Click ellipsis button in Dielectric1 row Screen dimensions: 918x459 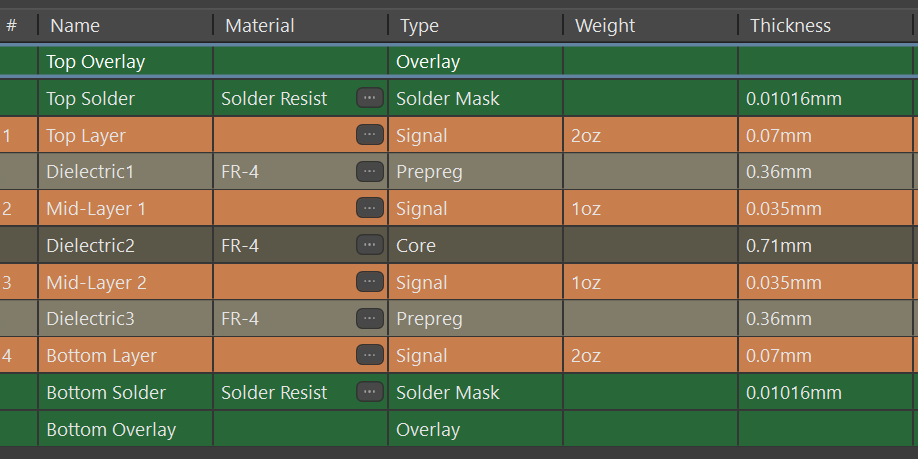point(369,172)
